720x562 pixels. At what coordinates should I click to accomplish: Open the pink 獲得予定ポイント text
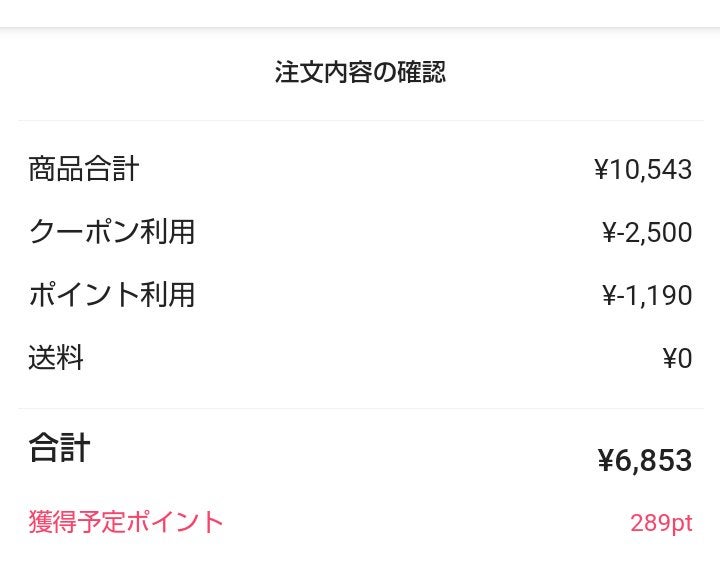(x=126, y=522)
